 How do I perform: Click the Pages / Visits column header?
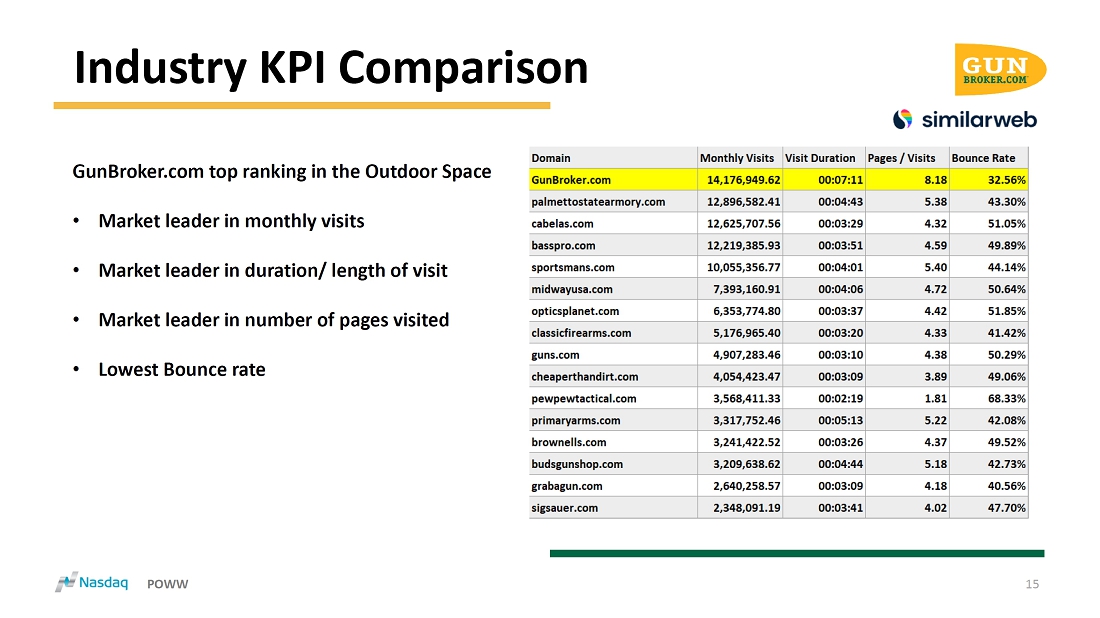tap(907, 158)
